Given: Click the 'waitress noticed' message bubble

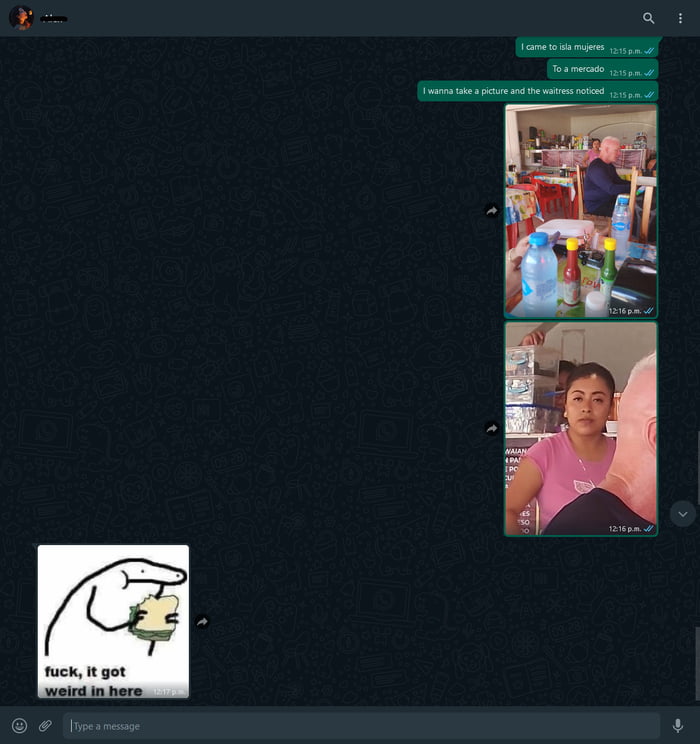Looking at the screenshot, I should point(513,91).
